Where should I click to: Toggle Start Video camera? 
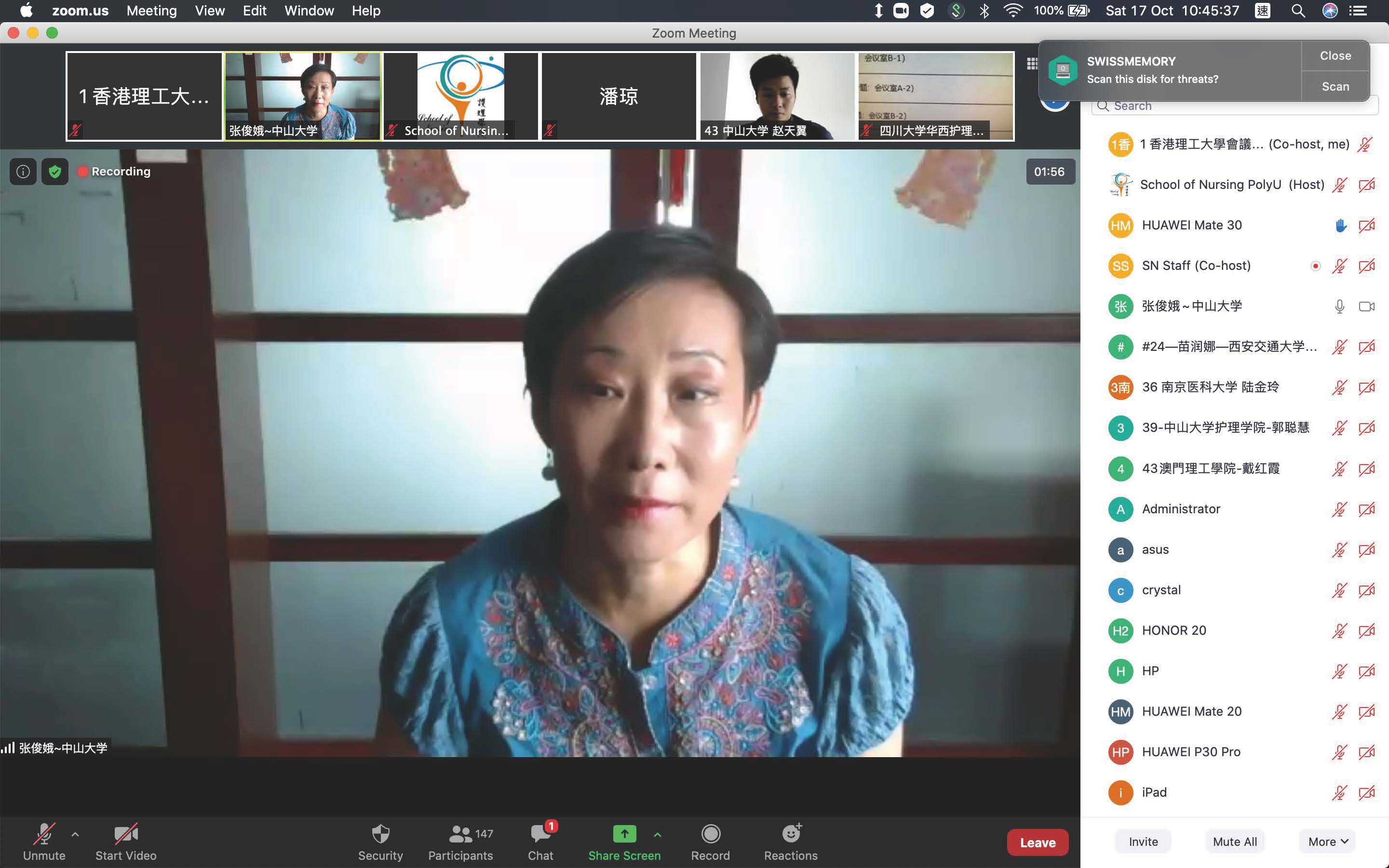[x=126, y=834]
